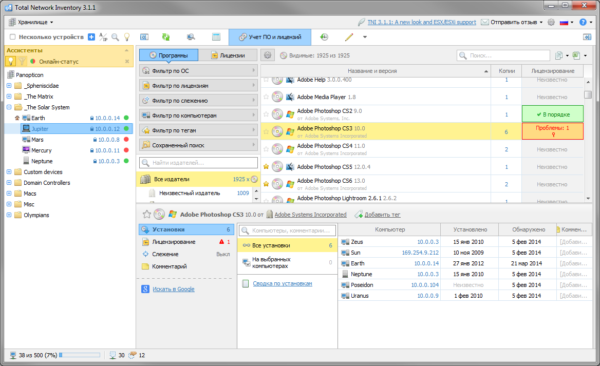Select Установки section in details
The image size is (600, 366).
(186, 229)
